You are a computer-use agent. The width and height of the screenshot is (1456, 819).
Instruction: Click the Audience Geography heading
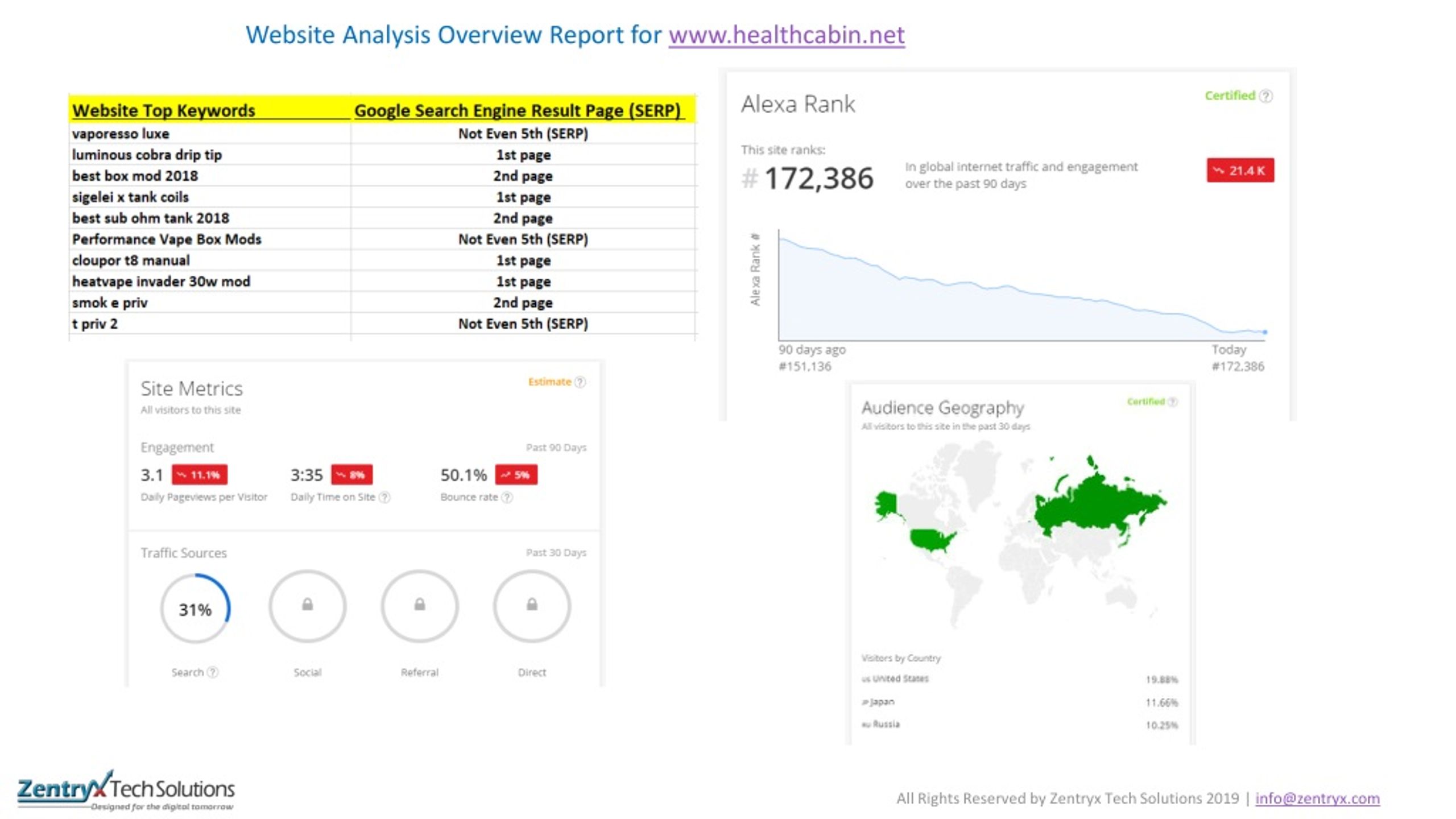tap(942, 408)
